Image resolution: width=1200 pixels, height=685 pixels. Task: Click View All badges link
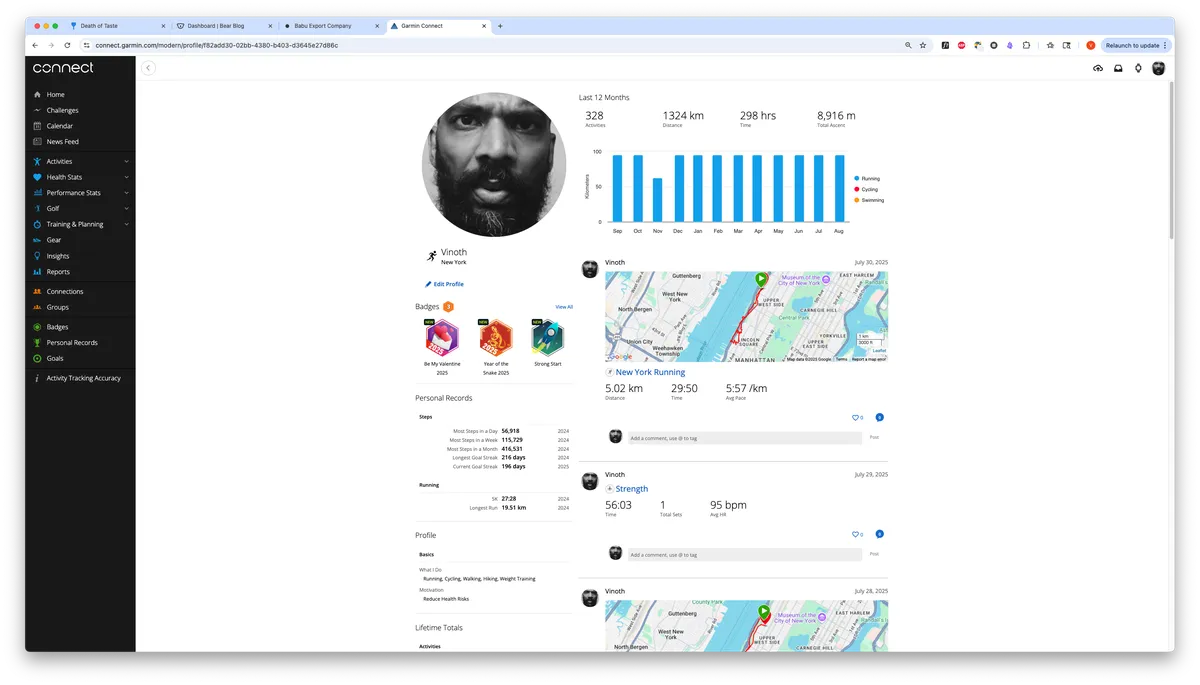point(564,307)
